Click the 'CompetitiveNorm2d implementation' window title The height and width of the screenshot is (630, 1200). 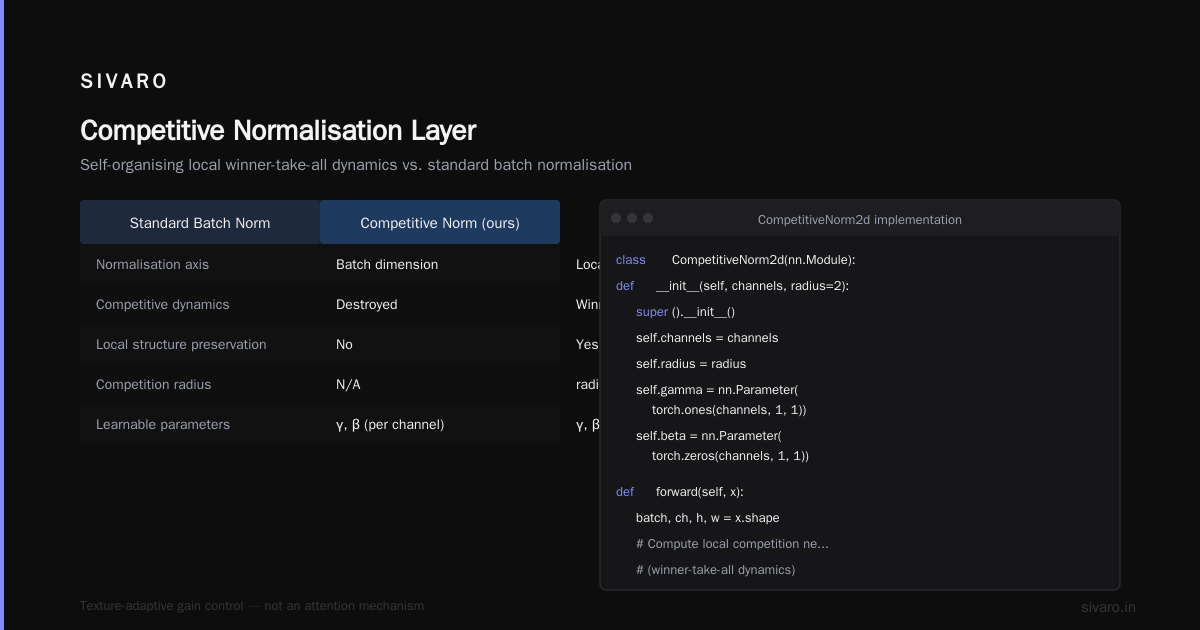tap(860, 220)
